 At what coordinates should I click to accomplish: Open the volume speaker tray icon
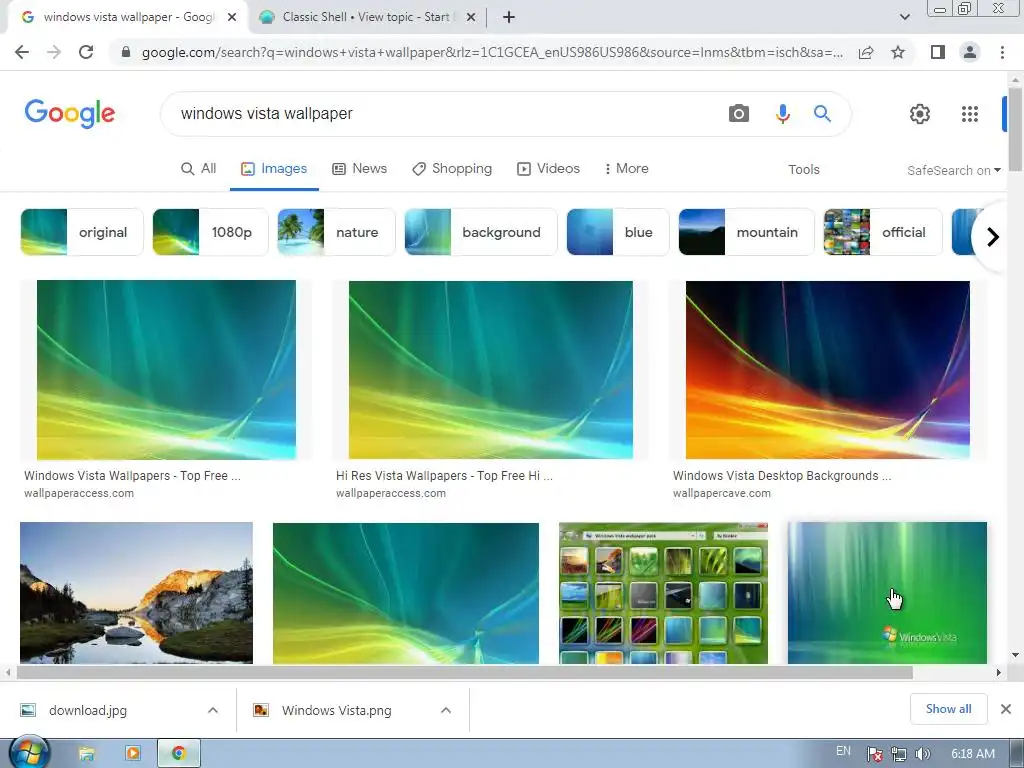point(922,754)
